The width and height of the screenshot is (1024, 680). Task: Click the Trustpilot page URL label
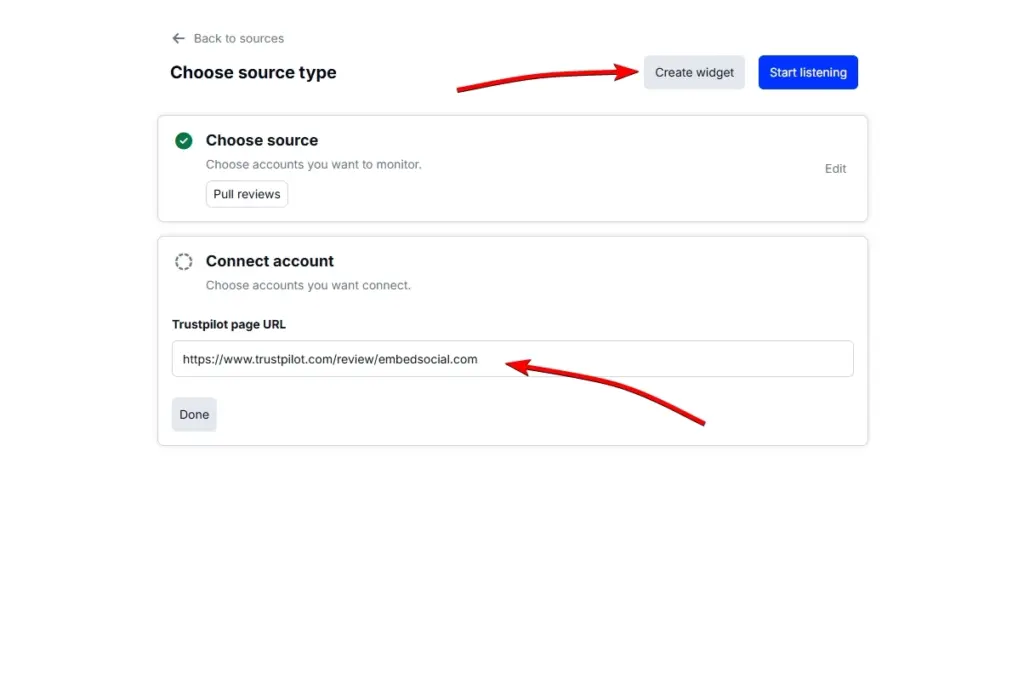point(229,324)
